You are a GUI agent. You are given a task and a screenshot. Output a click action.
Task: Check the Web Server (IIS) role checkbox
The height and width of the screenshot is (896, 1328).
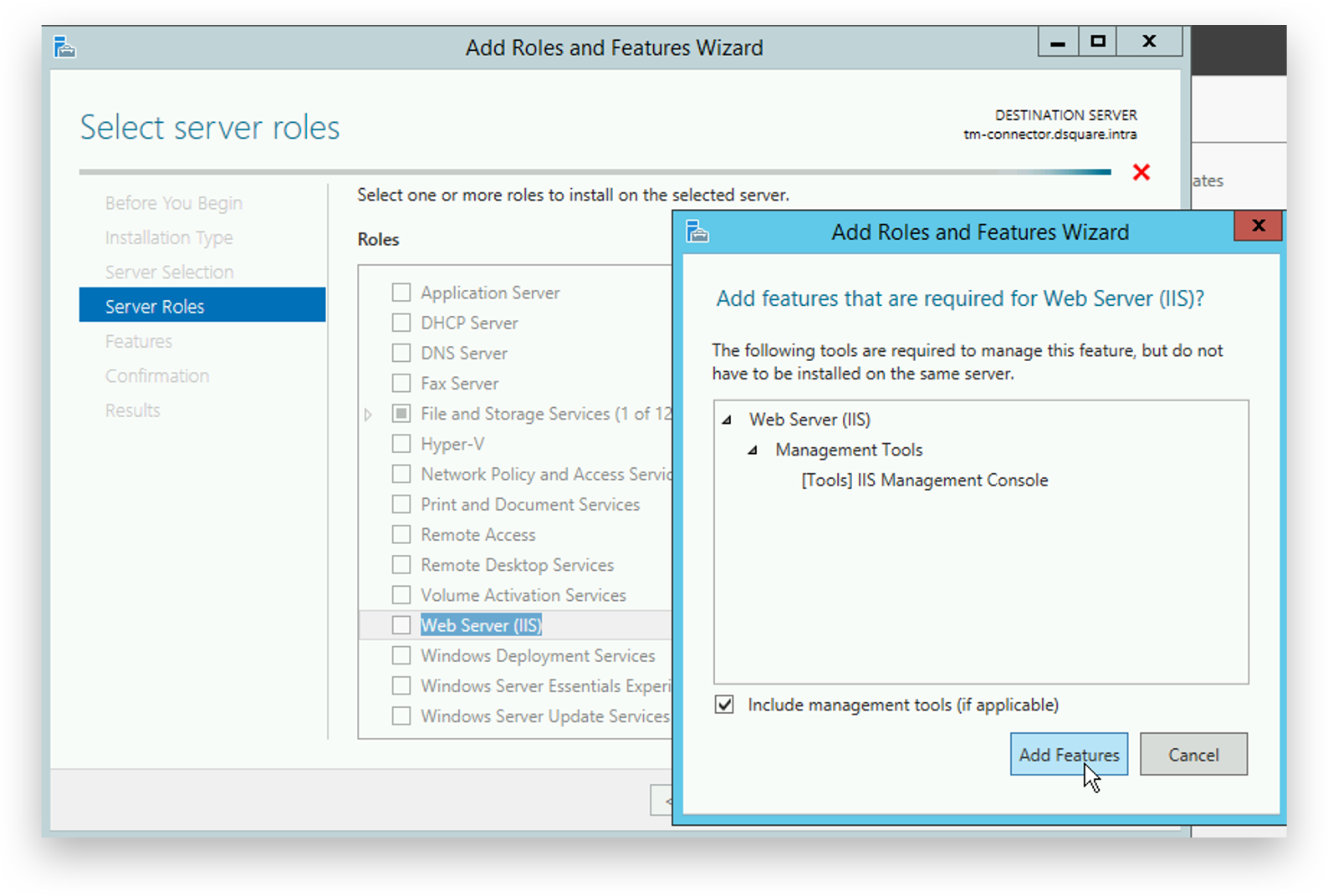401,625
